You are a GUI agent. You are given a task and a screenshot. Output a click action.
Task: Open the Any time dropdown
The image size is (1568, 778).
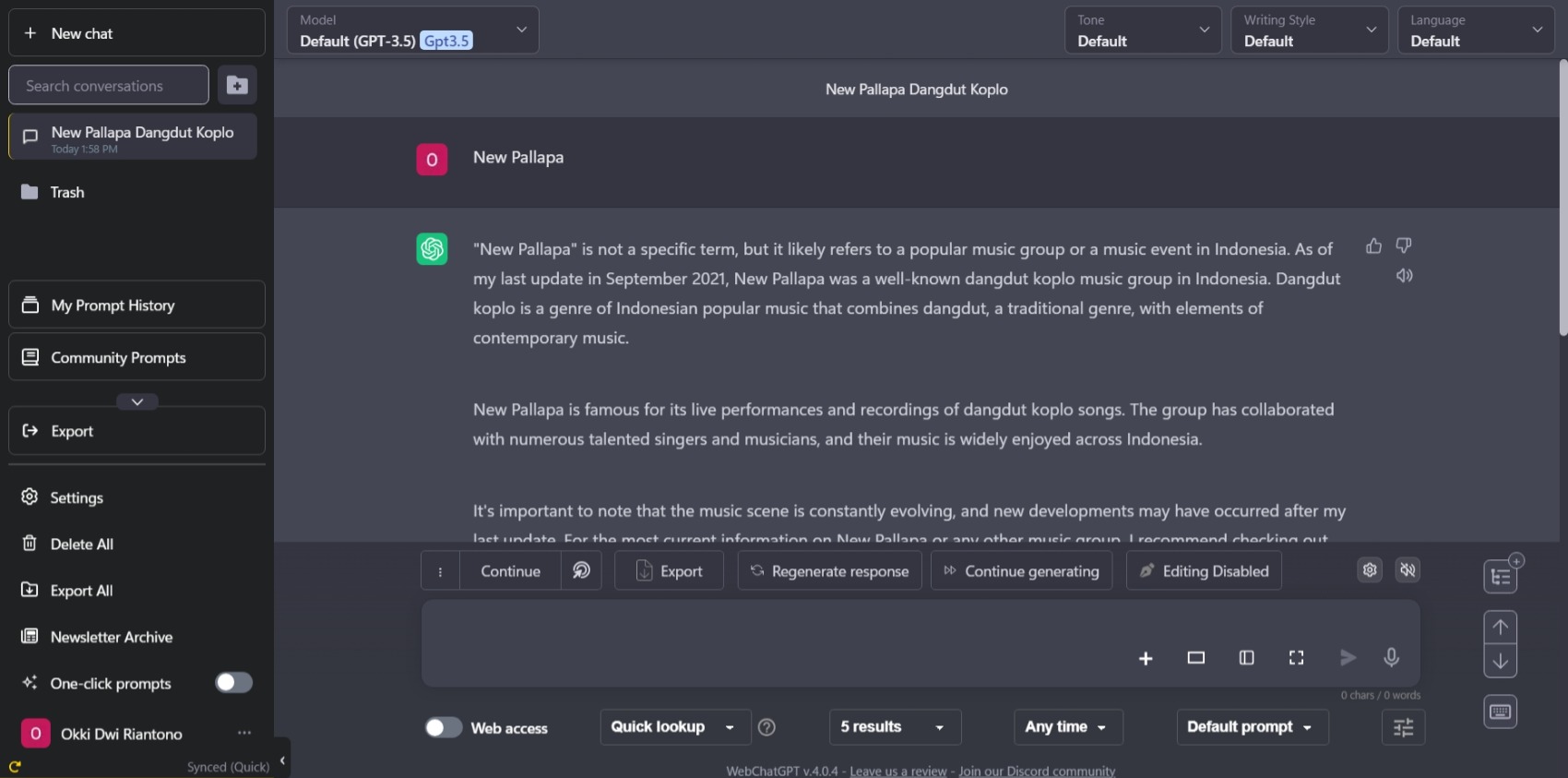[x=1068, y=727]
